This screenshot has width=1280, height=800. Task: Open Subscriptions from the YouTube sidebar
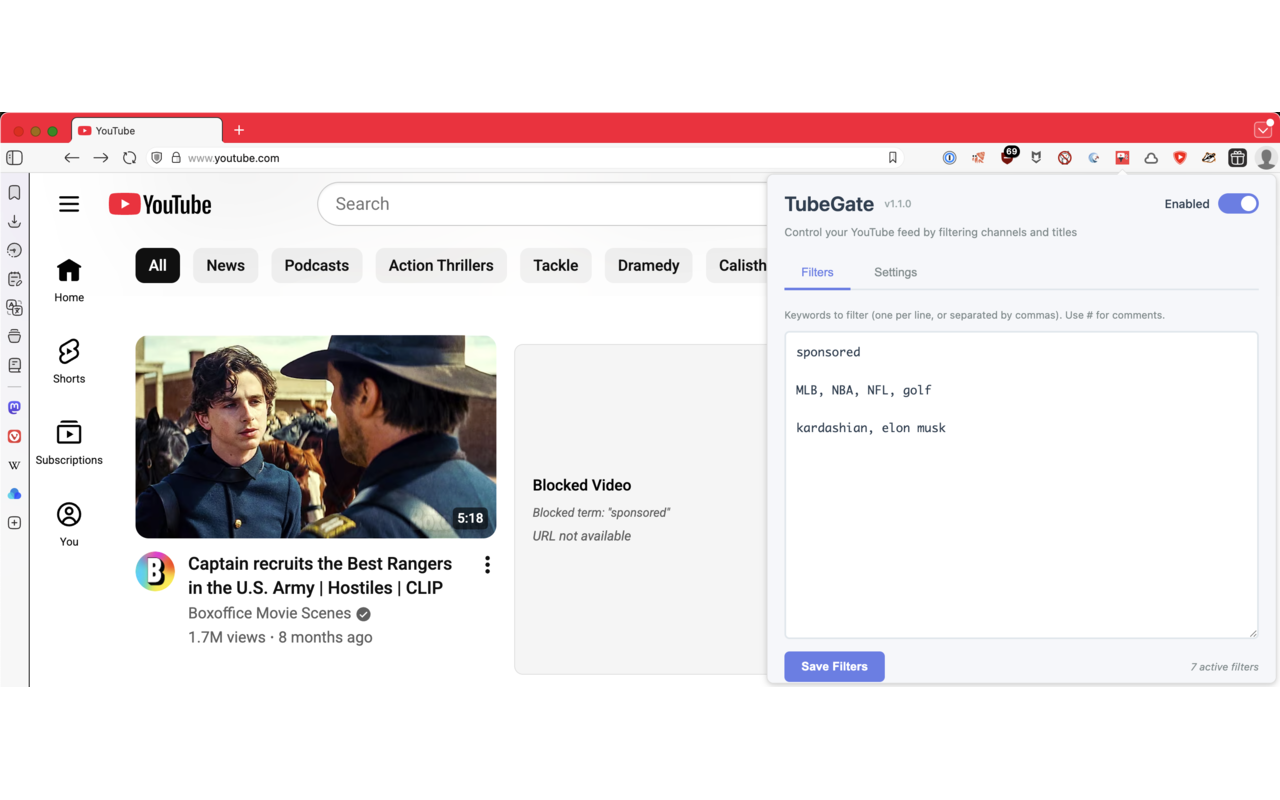[69, 442]
